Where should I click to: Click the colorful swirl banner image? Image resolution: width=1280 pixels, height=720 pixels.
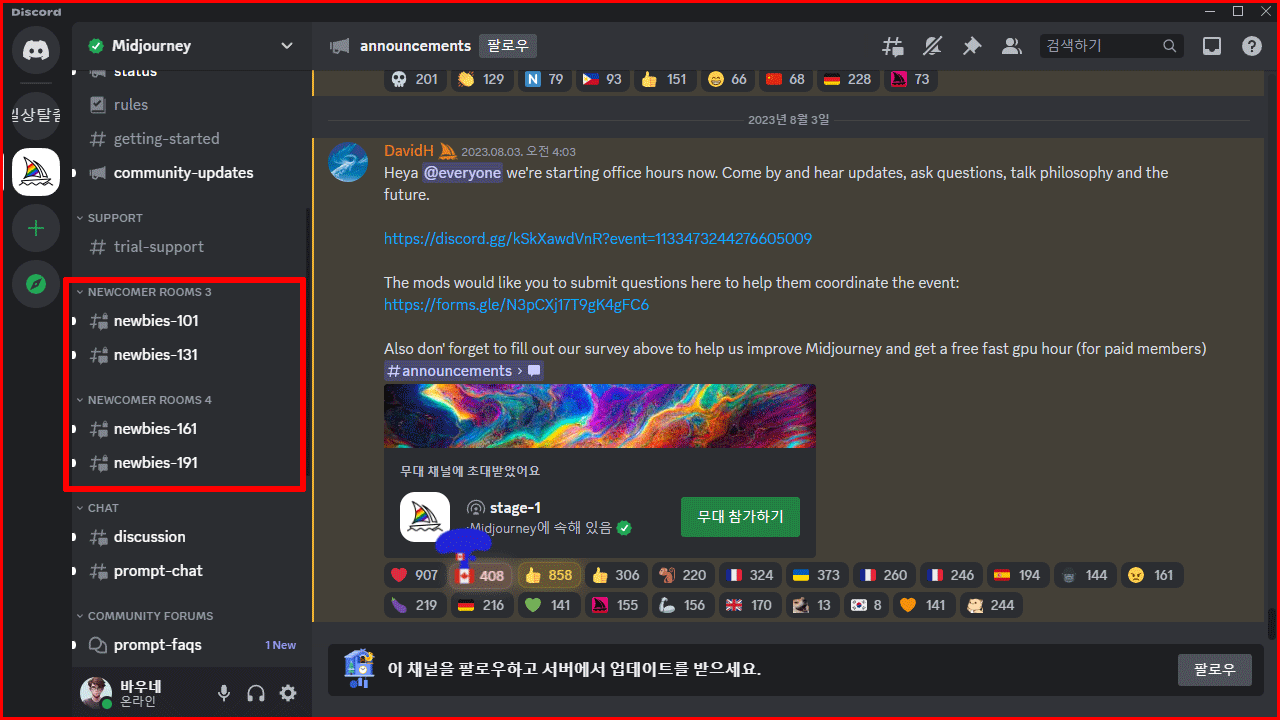click(x=600, y=416)
